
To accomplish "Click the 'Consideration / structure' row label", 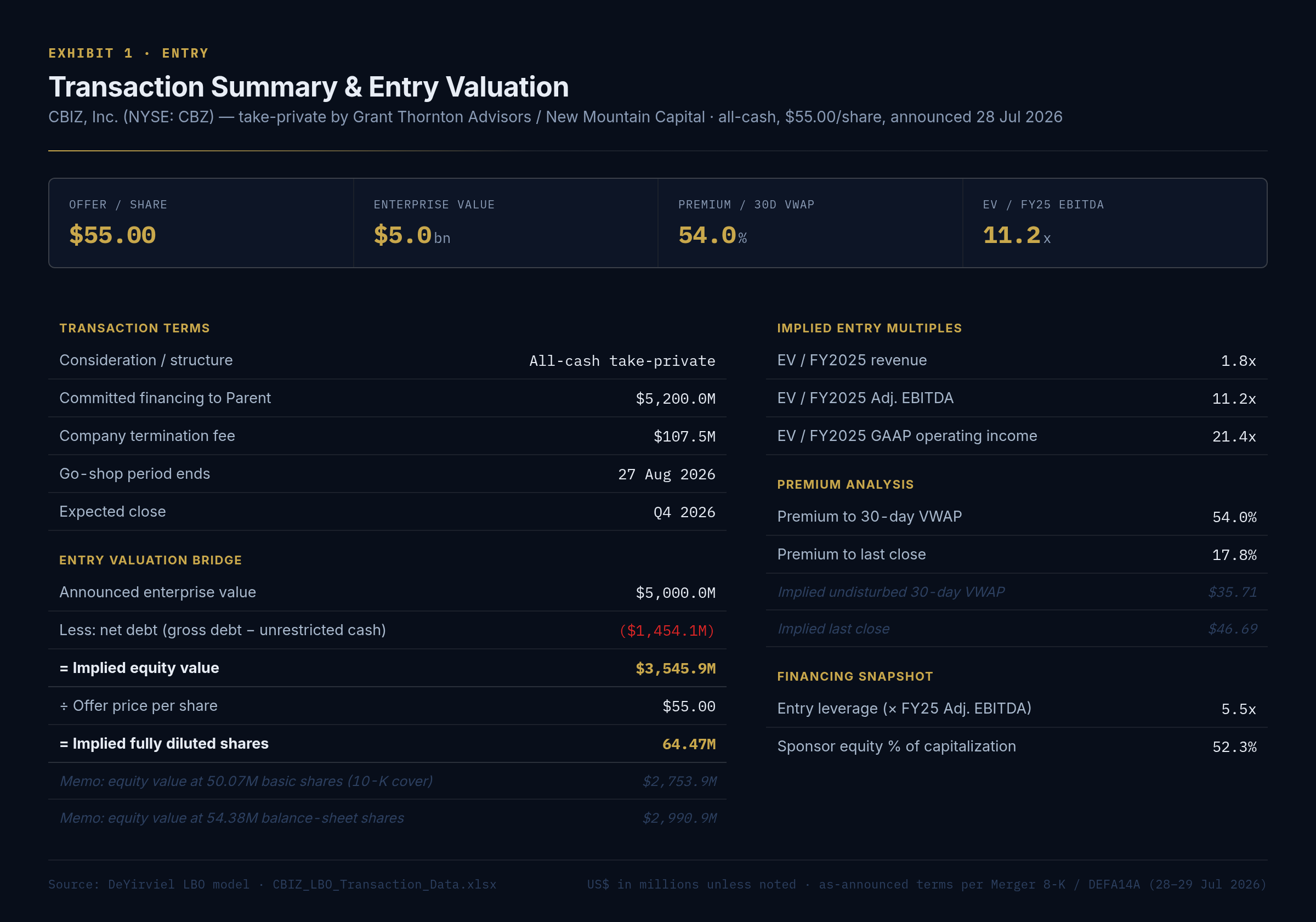I will (146, 360).
